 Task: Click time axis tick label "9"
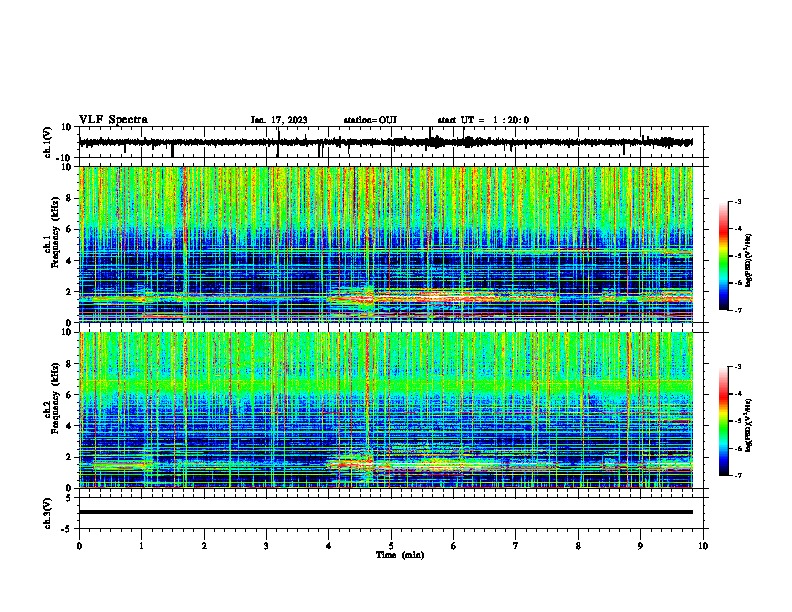pos(640,546)
